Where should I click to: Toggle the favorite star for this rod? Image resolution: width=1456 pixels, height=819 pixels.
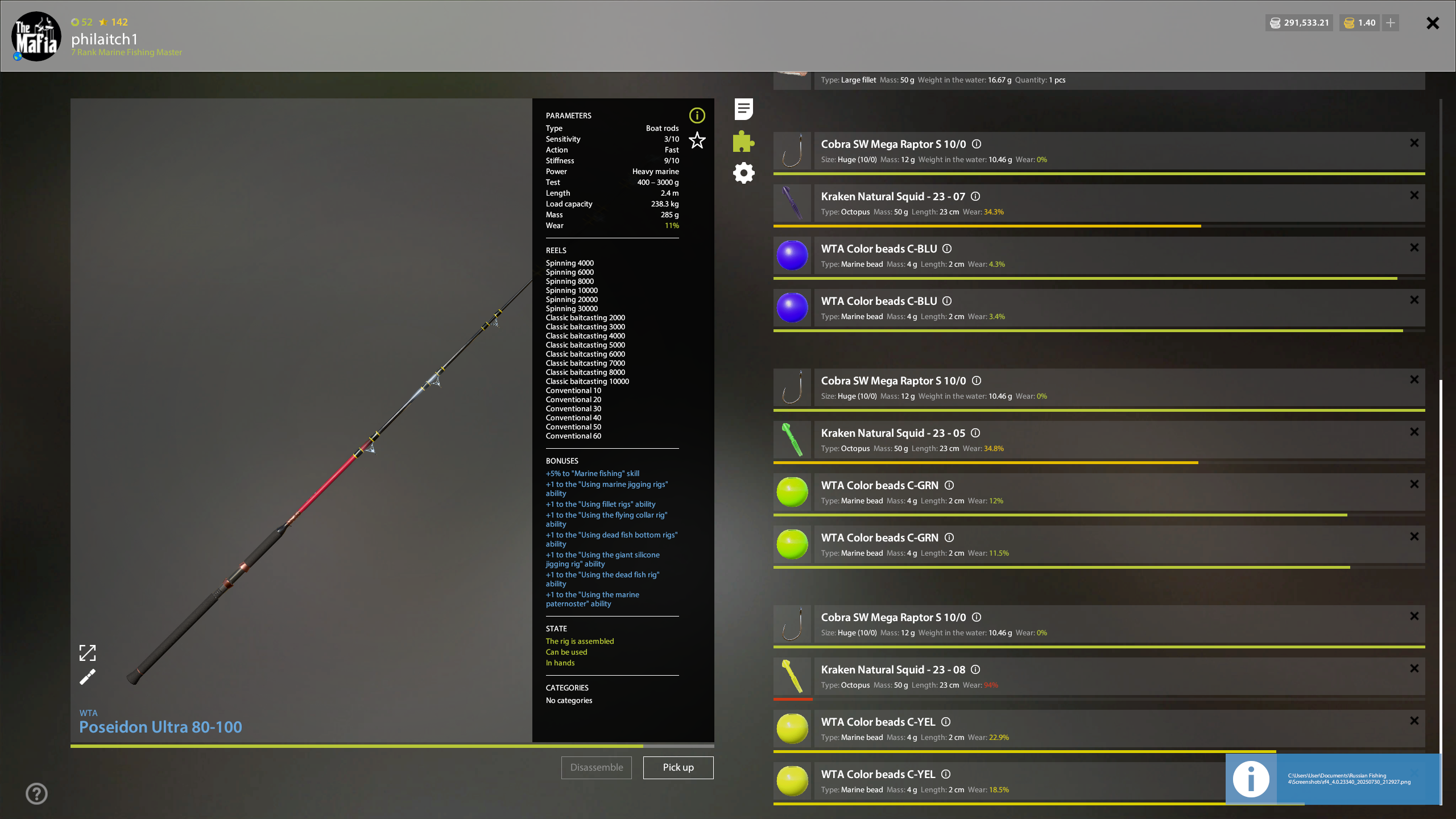coord(697,140)
